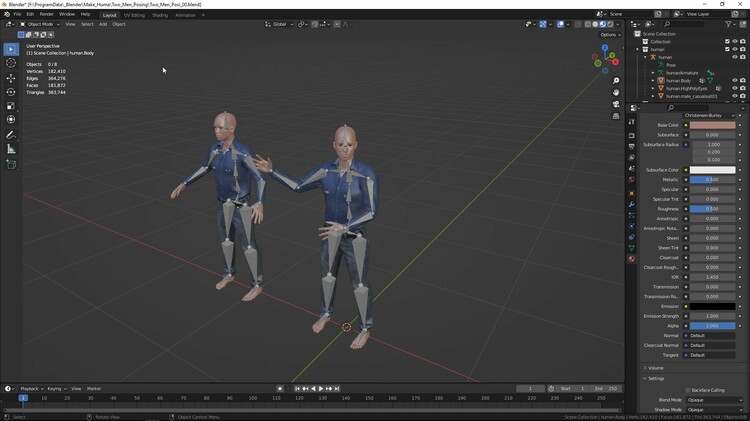Click the Options button in viewport

coord(609,34)
